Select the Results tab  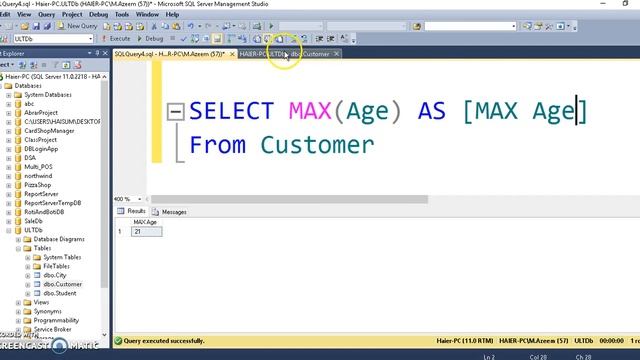[x=131, y=211]
